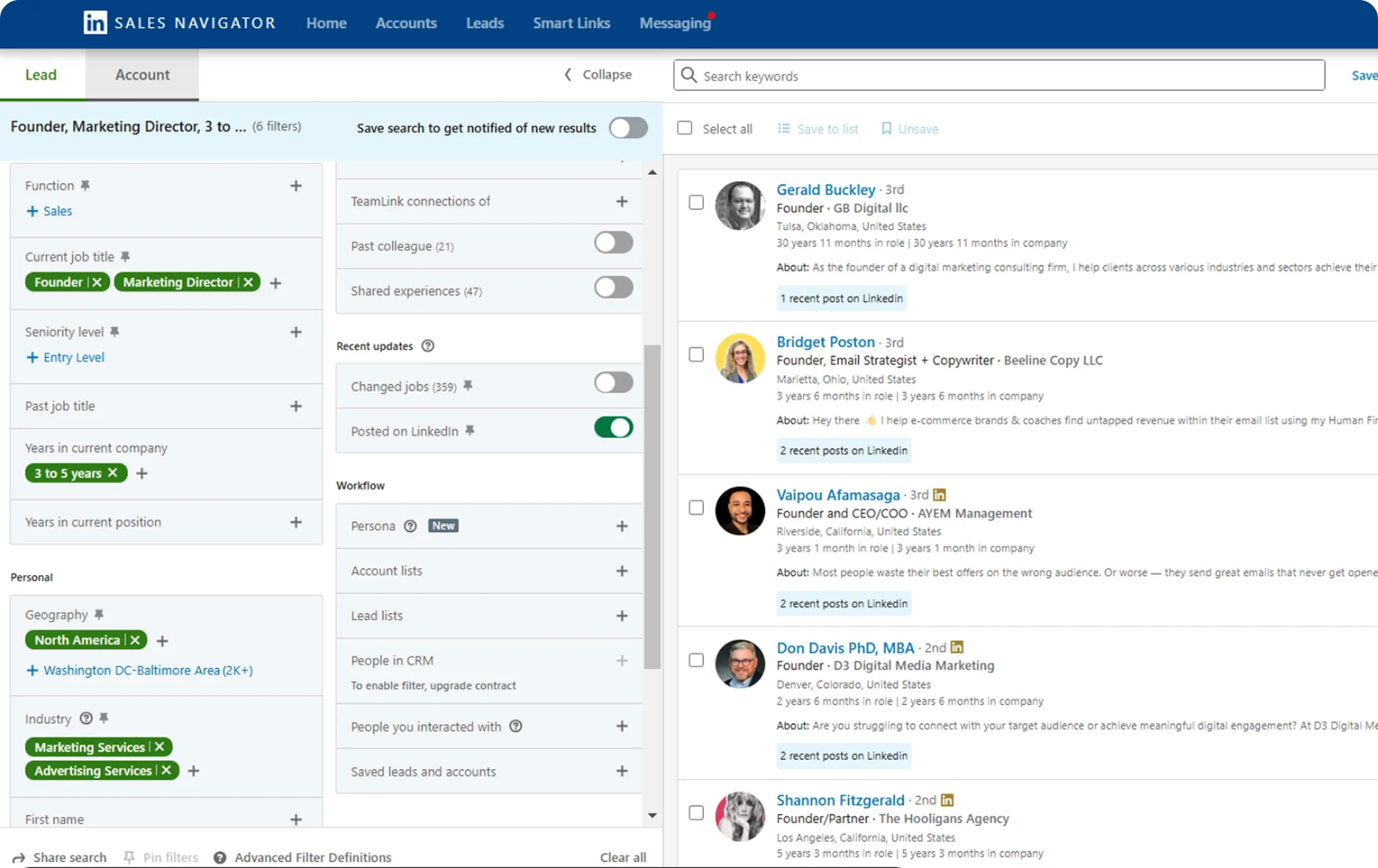Expand the Past job title filter
The image size is (1378, 868).
pyautogui.click(x=296, y=406)
